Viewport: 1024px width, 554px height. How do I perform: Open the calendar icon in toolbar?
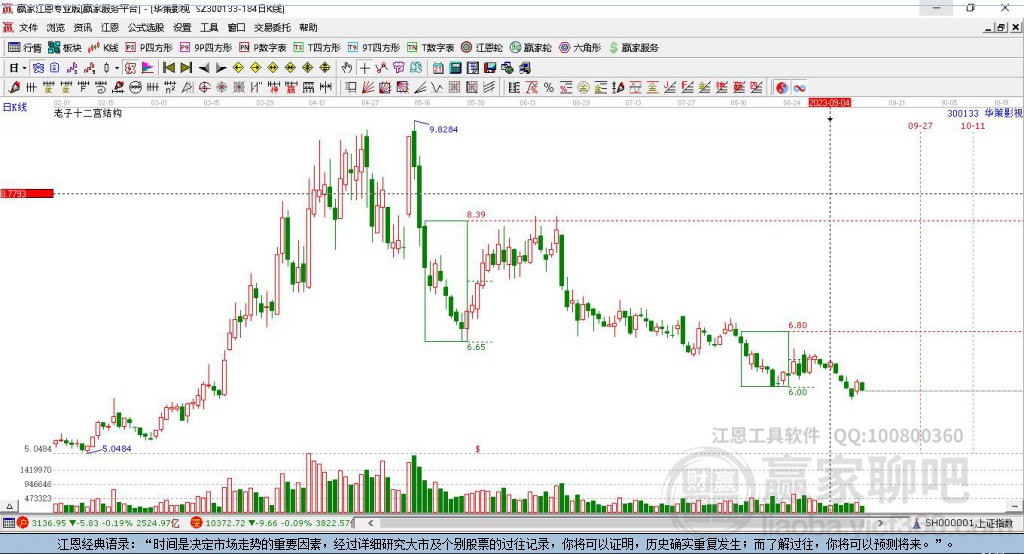438,68
